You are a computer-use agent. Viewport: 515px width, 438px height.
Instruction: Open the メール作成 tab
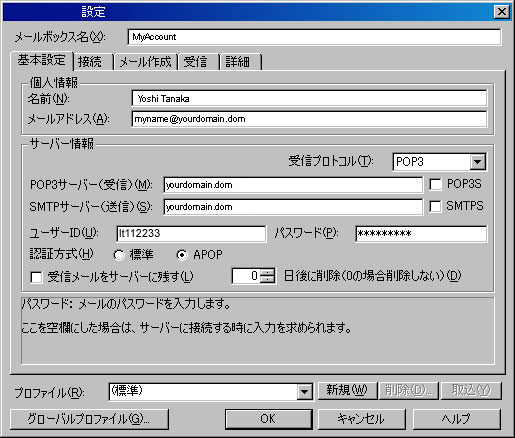point(146,62)
